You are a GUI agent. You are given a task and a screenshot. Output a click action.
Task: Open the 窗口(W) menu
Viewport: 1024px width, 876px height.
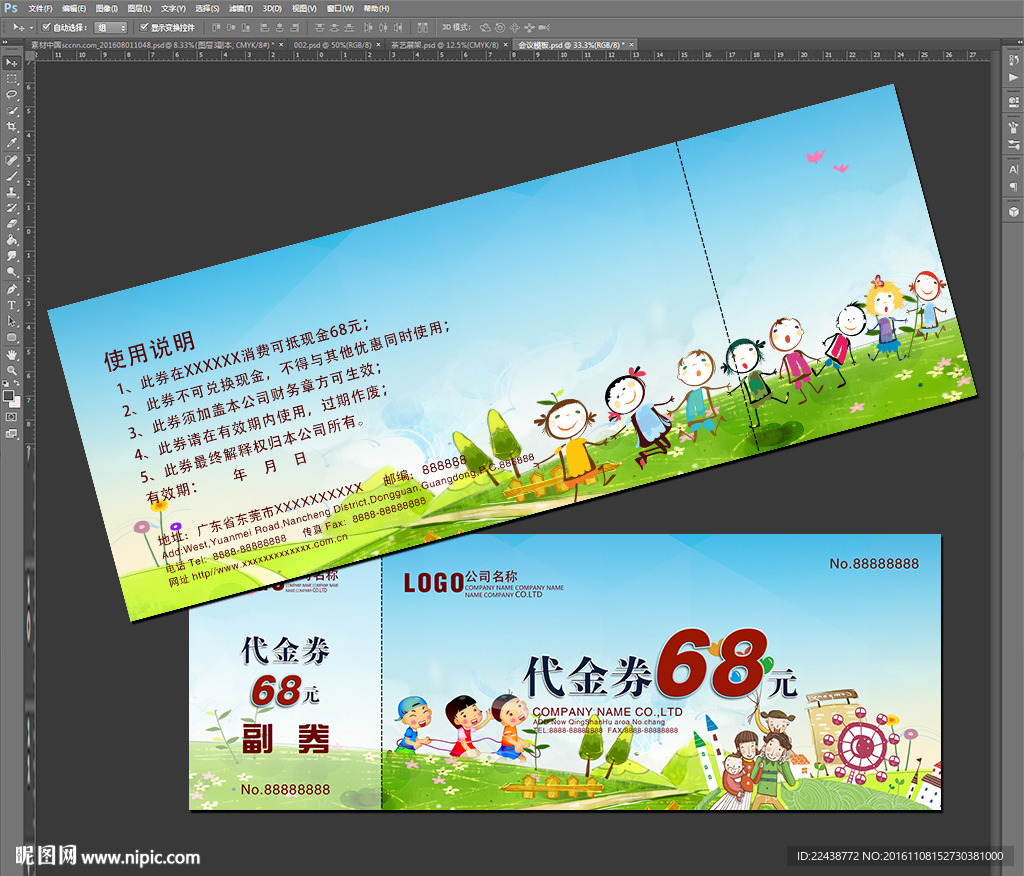point(340,8)
